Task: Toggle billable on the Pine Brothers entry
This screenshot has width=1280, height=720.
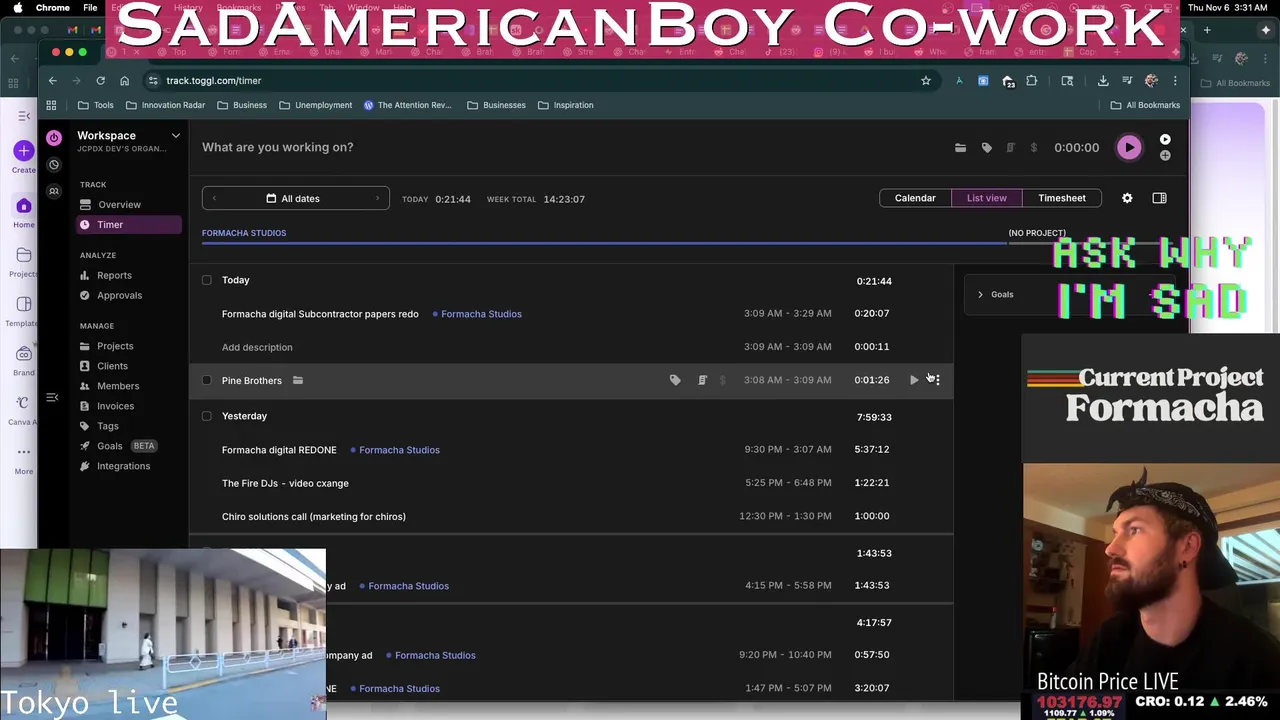Action: point(723,380)
